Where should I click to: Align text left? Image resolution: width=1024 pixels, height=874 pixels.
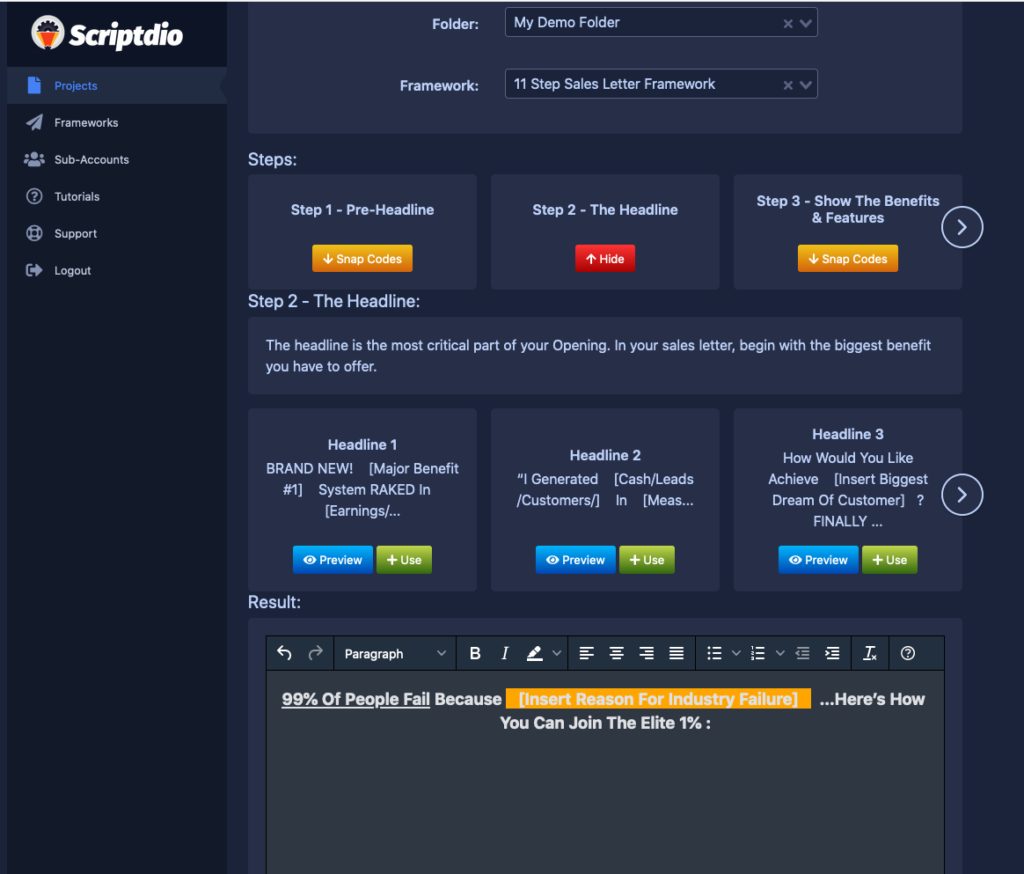[x=586, y=653]
